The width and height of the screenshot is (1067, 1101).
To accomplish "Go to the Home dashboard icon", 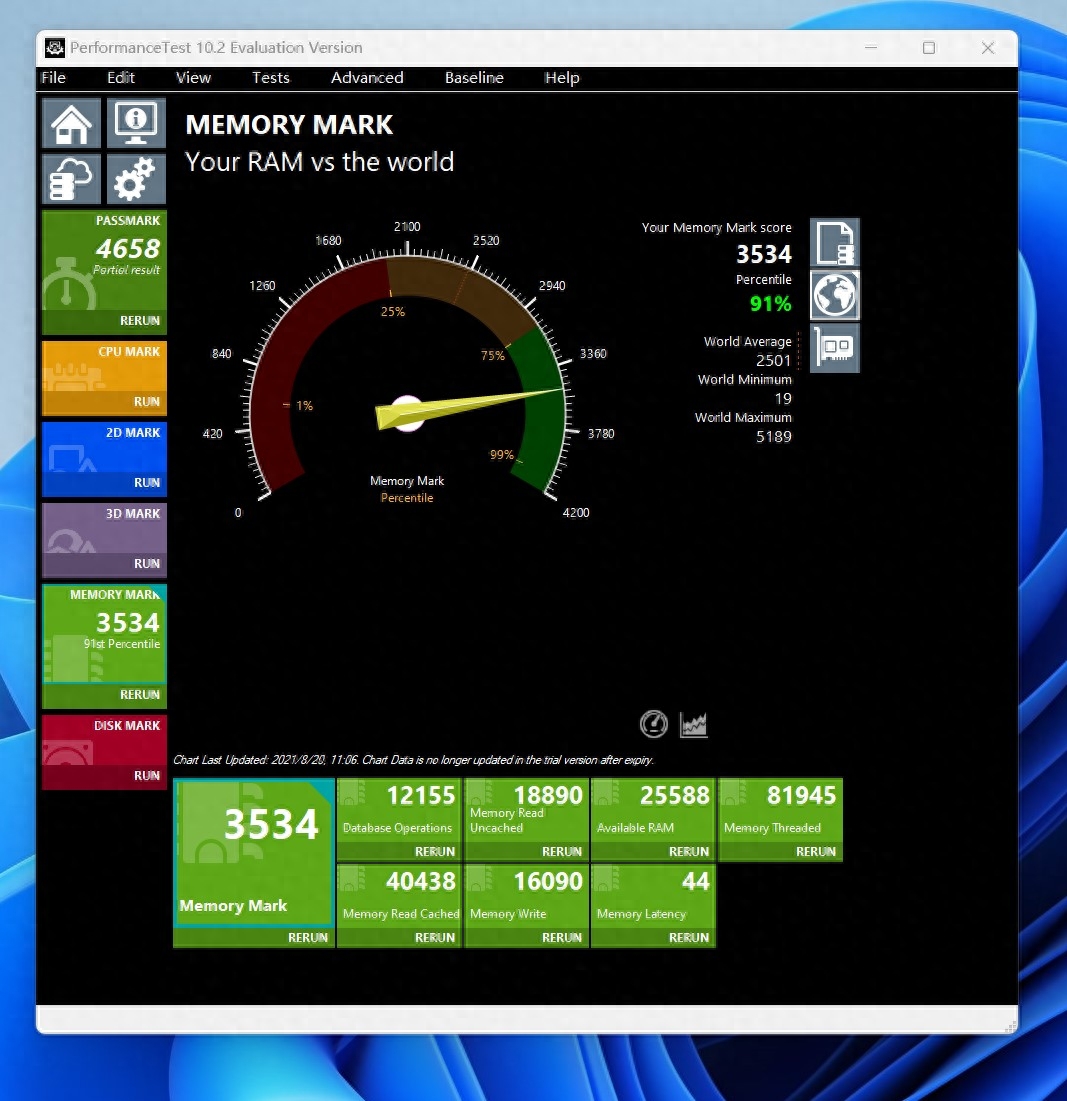I will (72, 124).
